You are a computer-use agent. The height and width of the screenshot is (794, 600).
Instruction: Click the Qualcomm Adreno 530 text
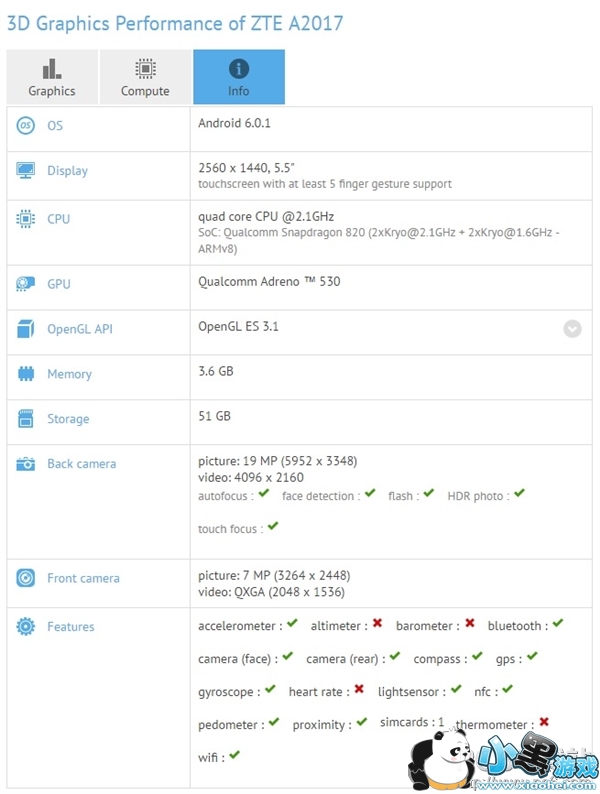pos(269,282)
